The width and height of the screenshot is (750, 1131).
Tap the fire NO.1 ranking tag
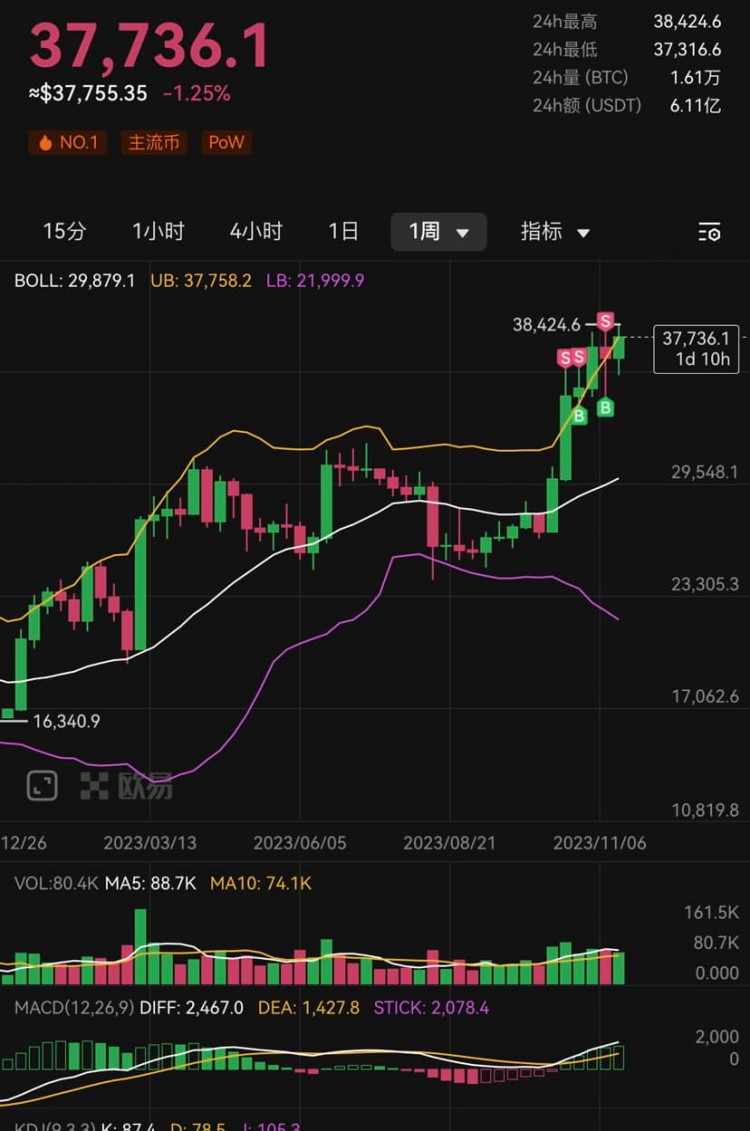68,142
